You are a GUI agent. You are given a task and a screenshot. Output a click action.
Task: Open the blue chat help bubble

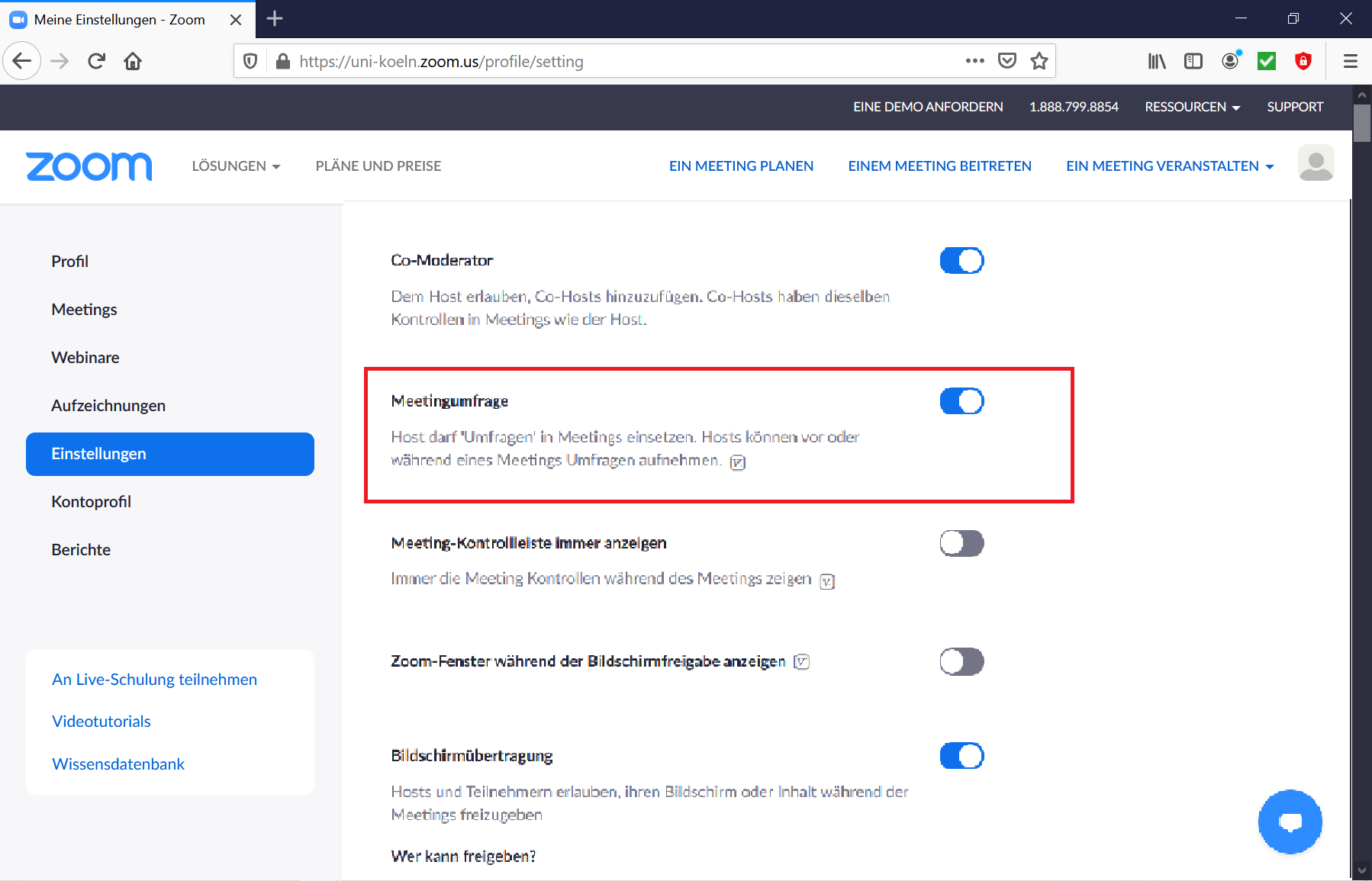click(1290, 822)
